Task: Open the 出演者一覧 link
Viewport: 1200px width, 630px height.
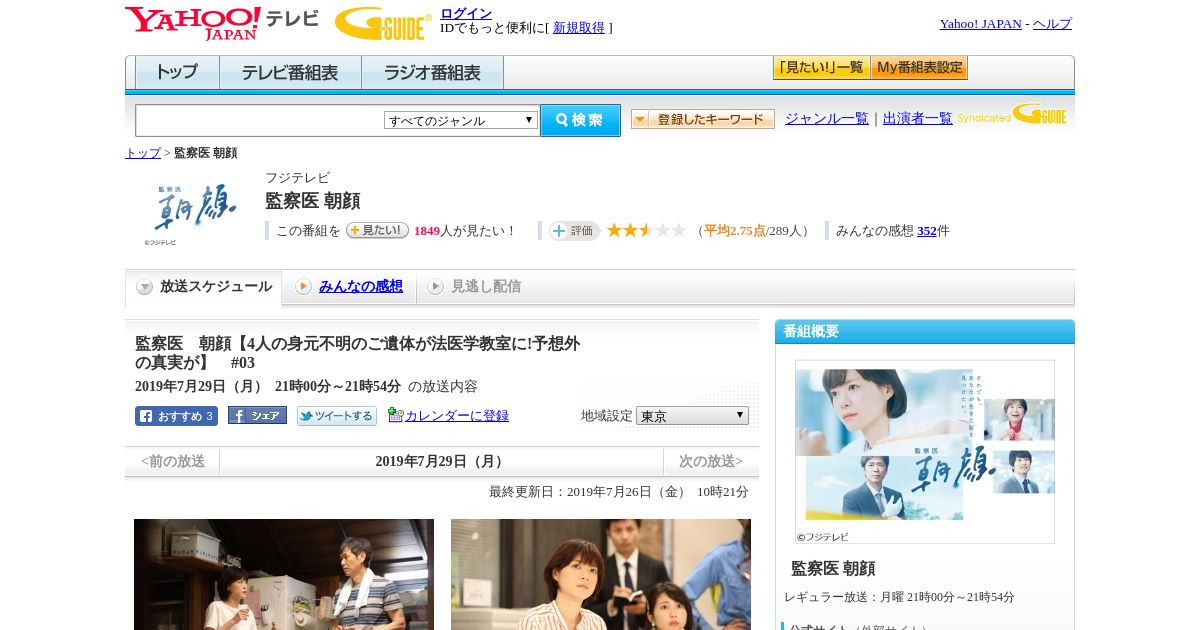Action: (918, 118)
